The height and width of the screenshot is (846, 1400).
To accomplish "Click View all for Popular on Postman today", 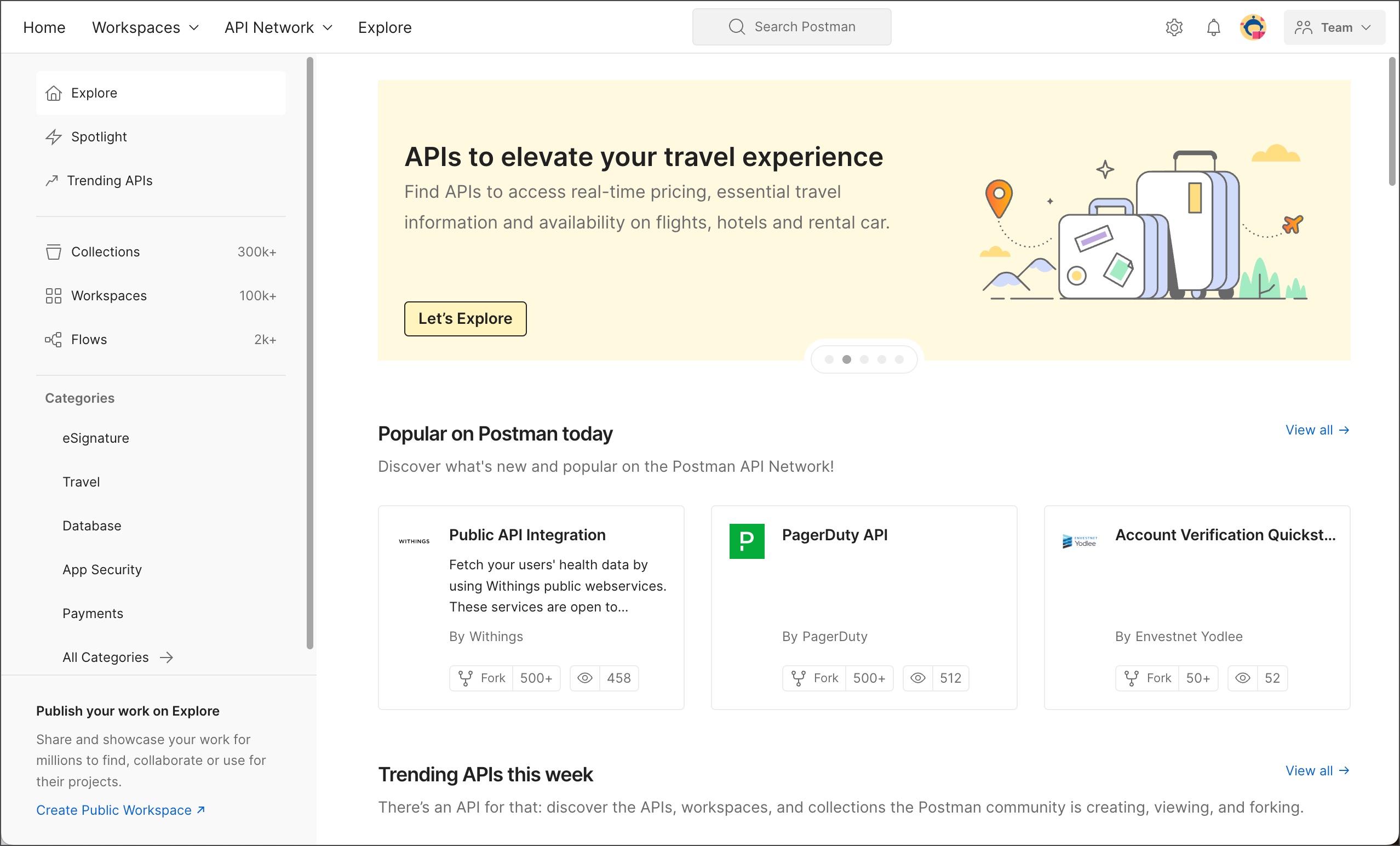I will point(1318,430).
